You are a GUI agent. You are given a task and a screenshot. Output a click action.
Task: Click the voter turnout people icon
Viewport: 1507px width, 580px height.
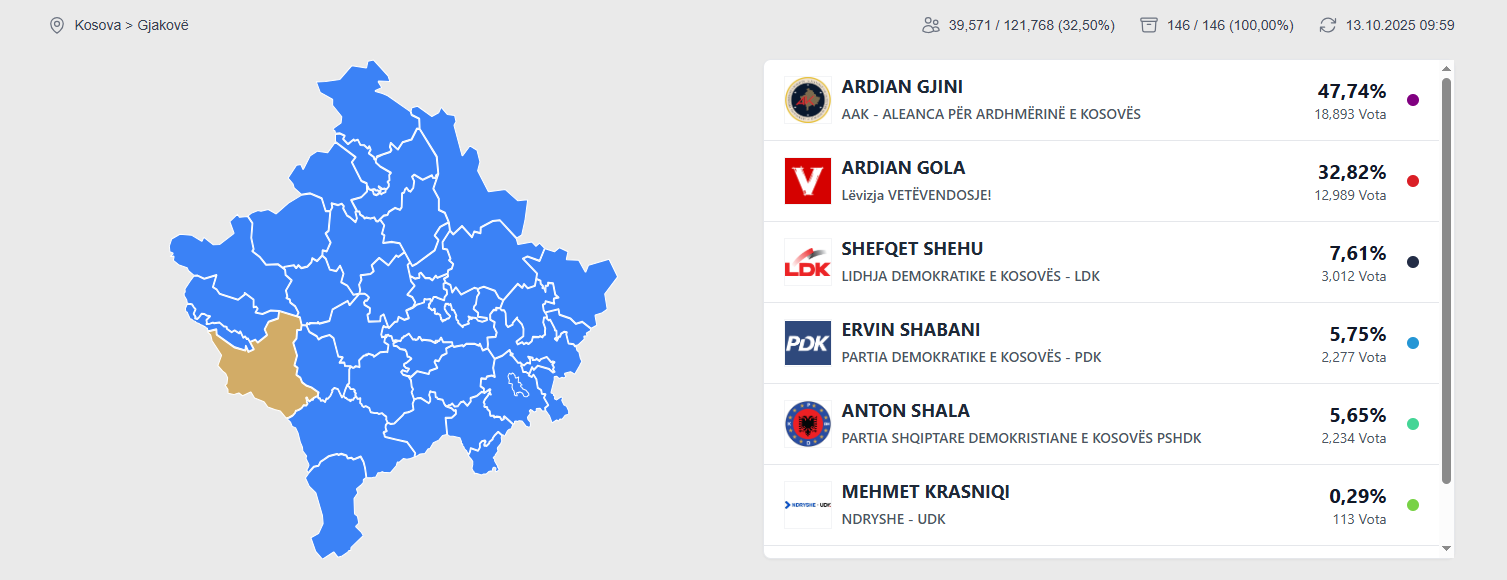point(931,25)
